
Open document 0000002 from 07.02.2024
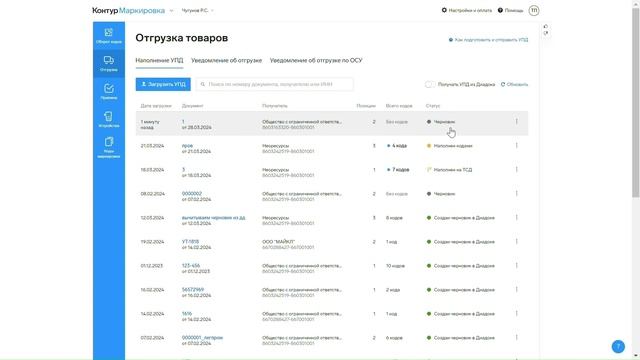coord(192,193)
